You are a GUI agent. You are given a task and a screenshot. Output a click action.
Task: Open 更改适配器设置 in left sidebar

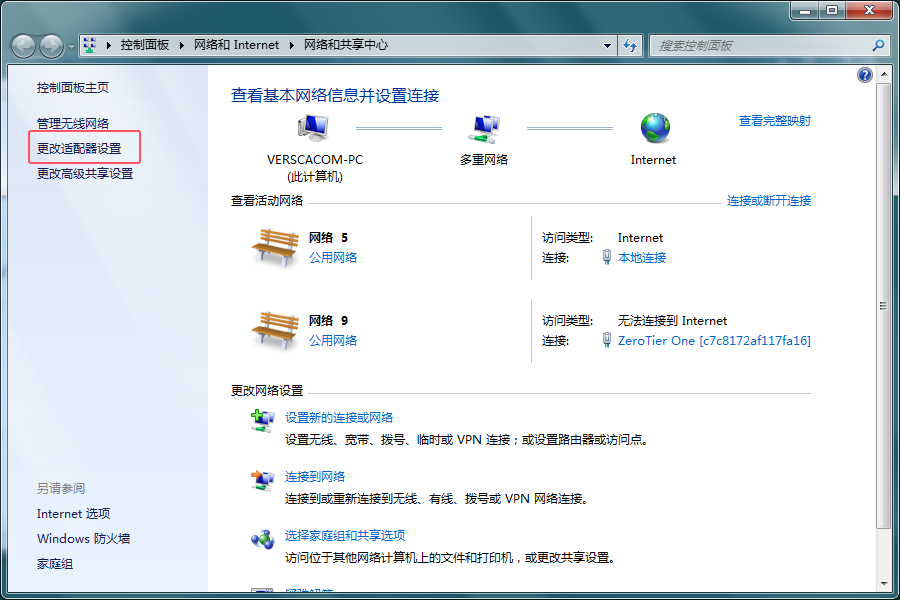click(x=79, y=148)
